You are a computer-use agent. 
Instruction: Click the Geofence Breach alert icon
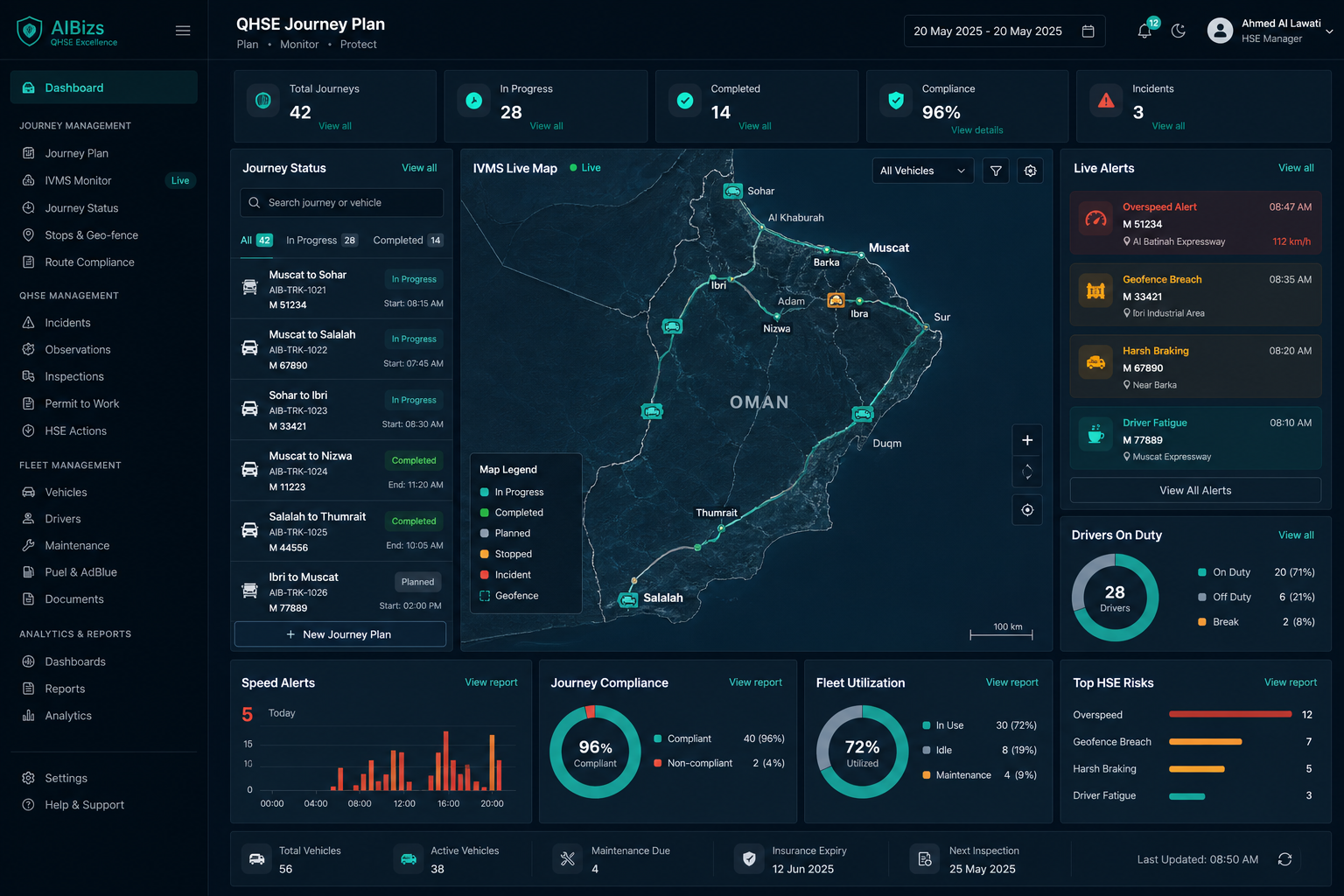click(x=1095, y=291)
